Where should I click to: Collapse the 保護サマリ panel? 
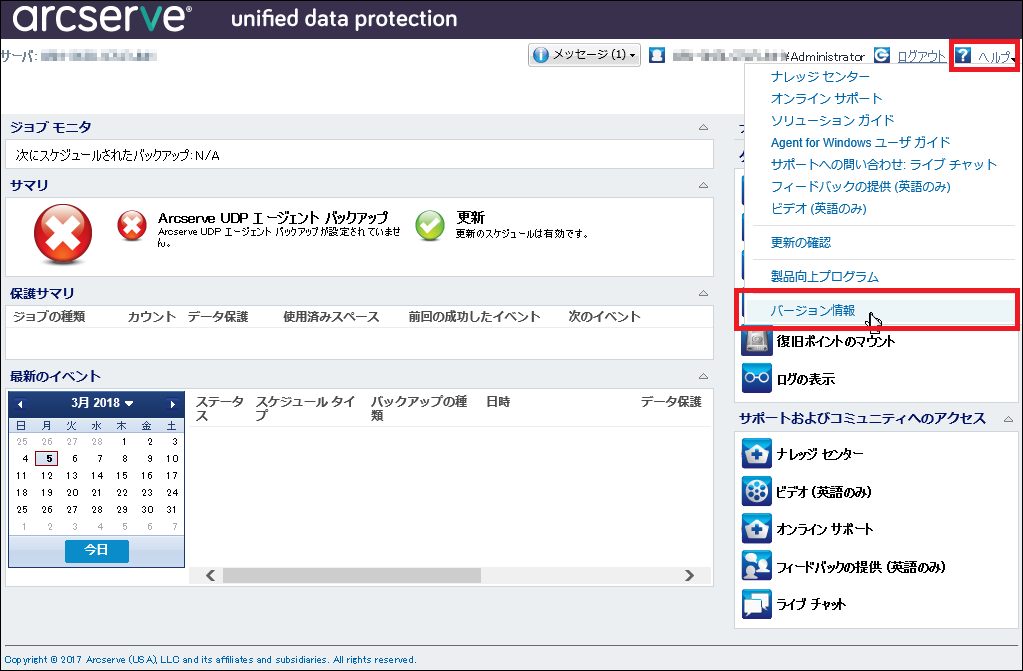pyautogui.click(x=703, y=294)
